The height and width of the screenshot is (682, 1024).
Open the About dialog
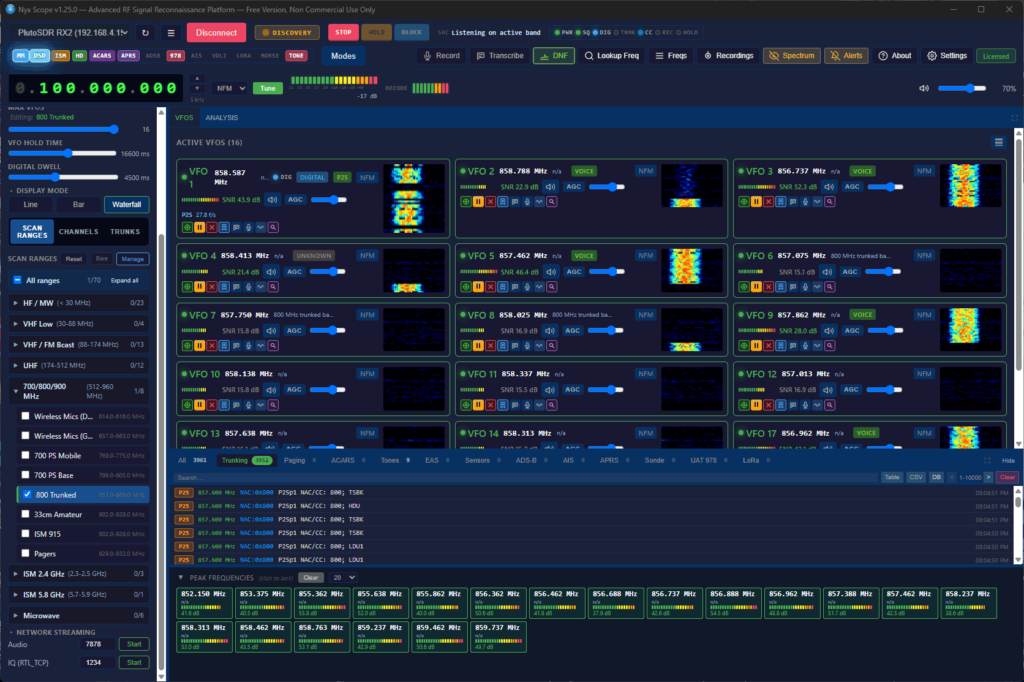tap(895, 56)
